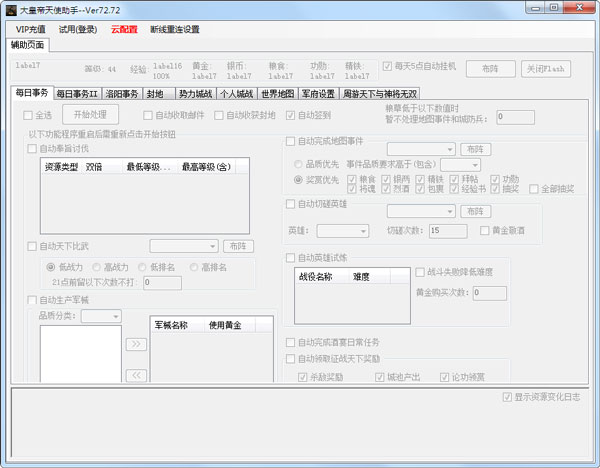Click the 关闭Flash button
This screenshot has width=600, height=468.
coord(547,69)
